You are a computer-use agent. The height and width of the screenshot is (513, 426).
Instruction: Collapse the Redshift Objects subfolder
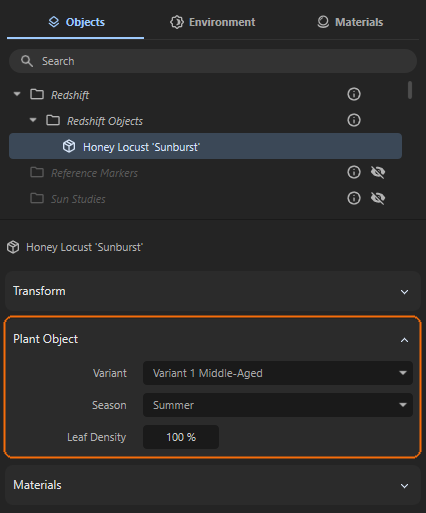[x=33, y=120]
